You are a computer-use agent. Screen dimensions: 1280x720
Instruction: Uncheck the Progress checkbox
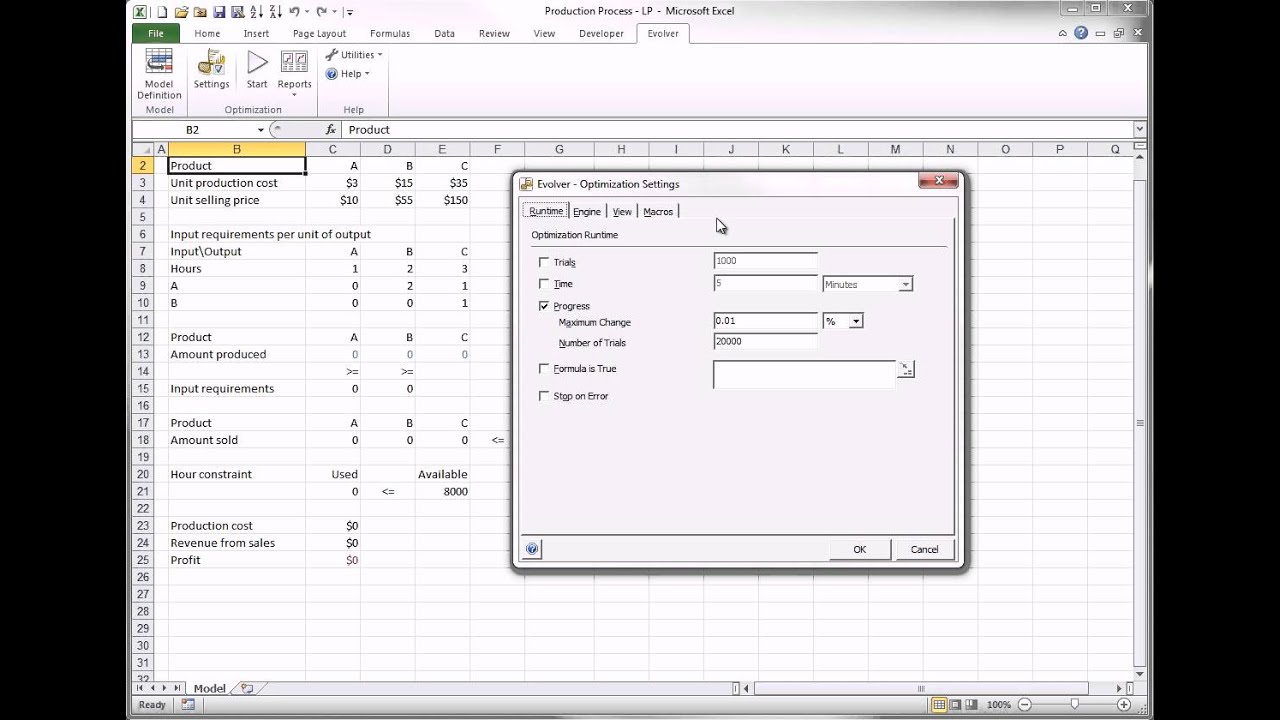pos(544,306)
